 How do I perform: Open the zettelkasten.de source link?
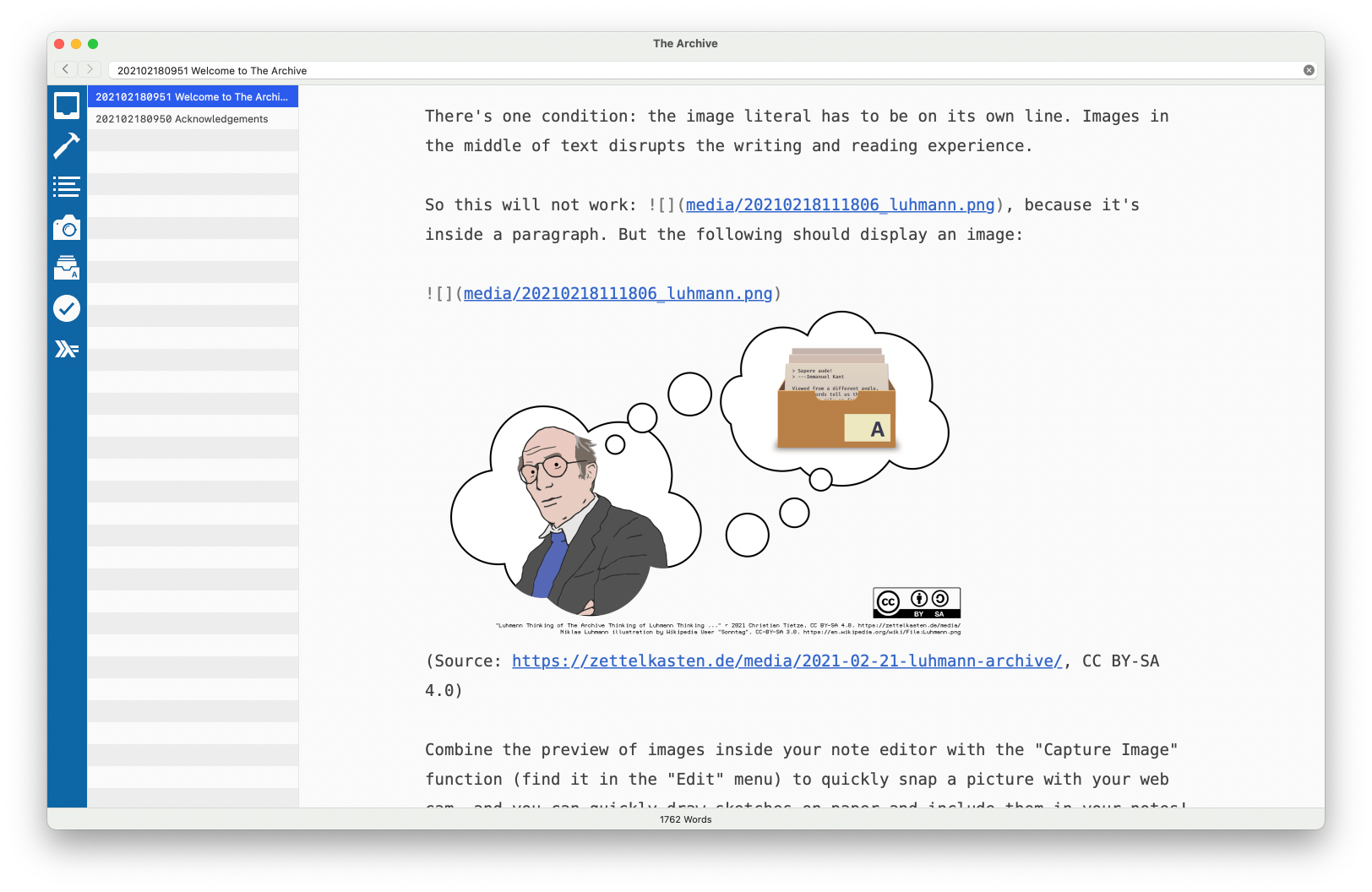(787, 661)
